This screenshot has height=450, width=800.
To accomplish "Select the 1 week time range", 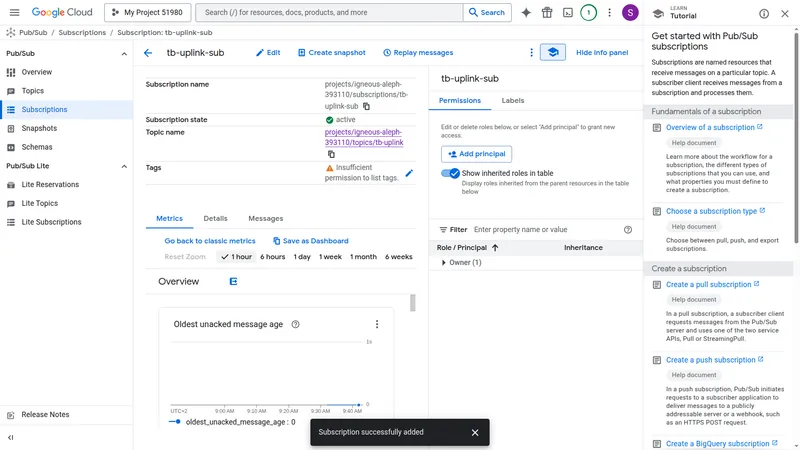I will coord(330,257).
